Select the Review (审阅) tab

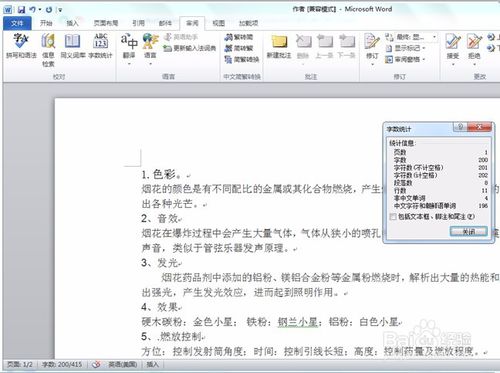(x=192, y=23)
